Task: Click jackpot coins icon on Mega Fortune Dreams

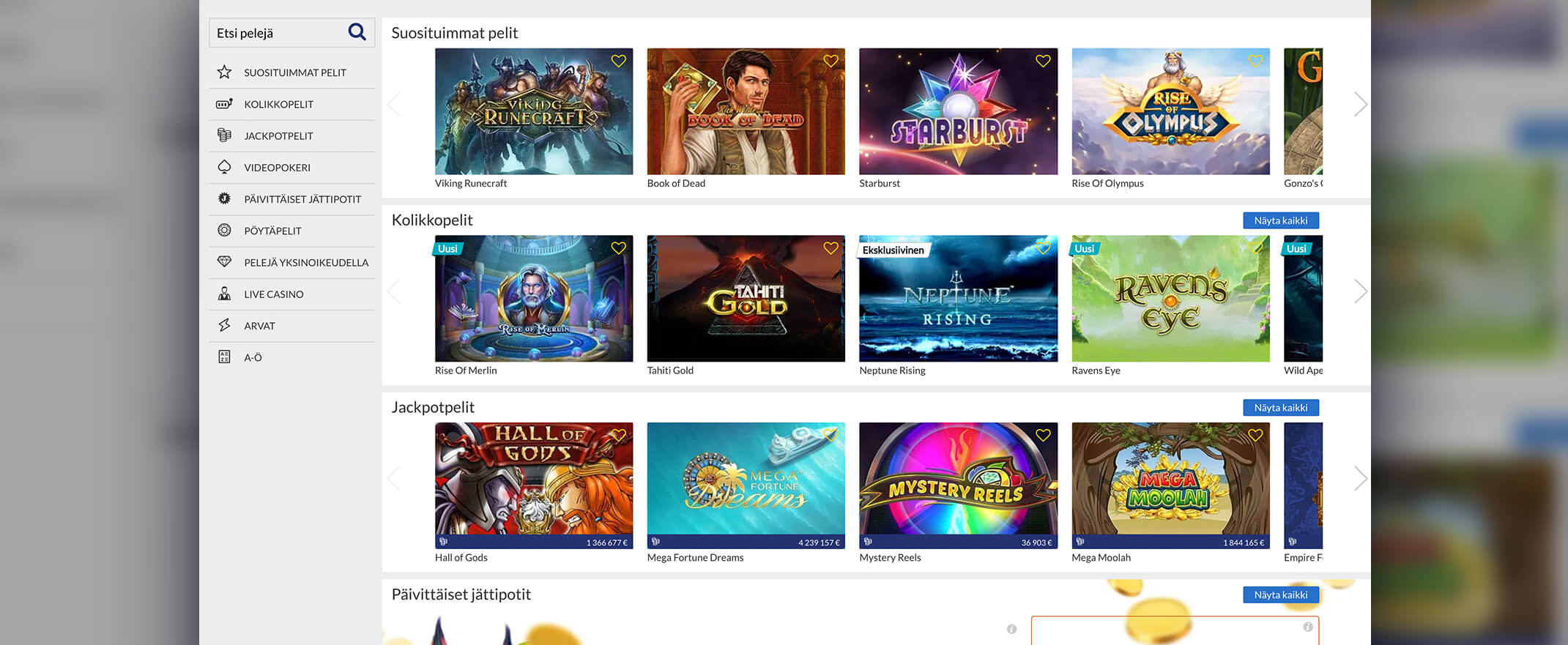Action: point(655,542)
